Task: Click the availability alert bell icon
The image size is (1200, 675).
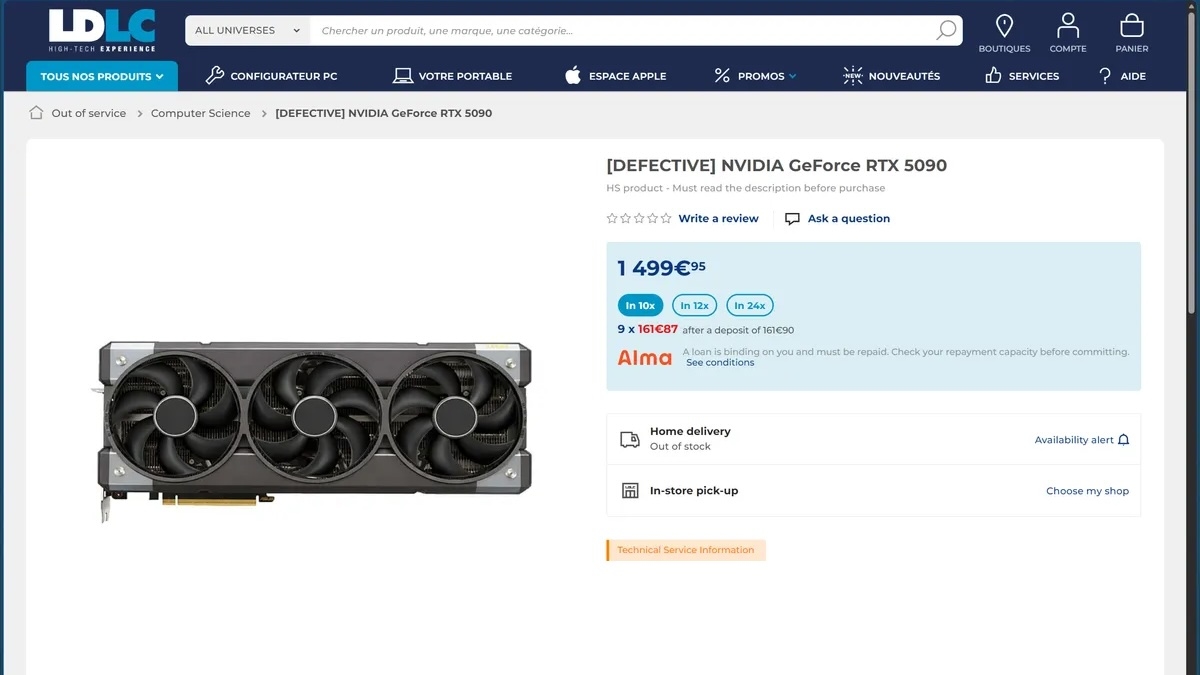Action: pyautogui.click(x=1123, y=440)
